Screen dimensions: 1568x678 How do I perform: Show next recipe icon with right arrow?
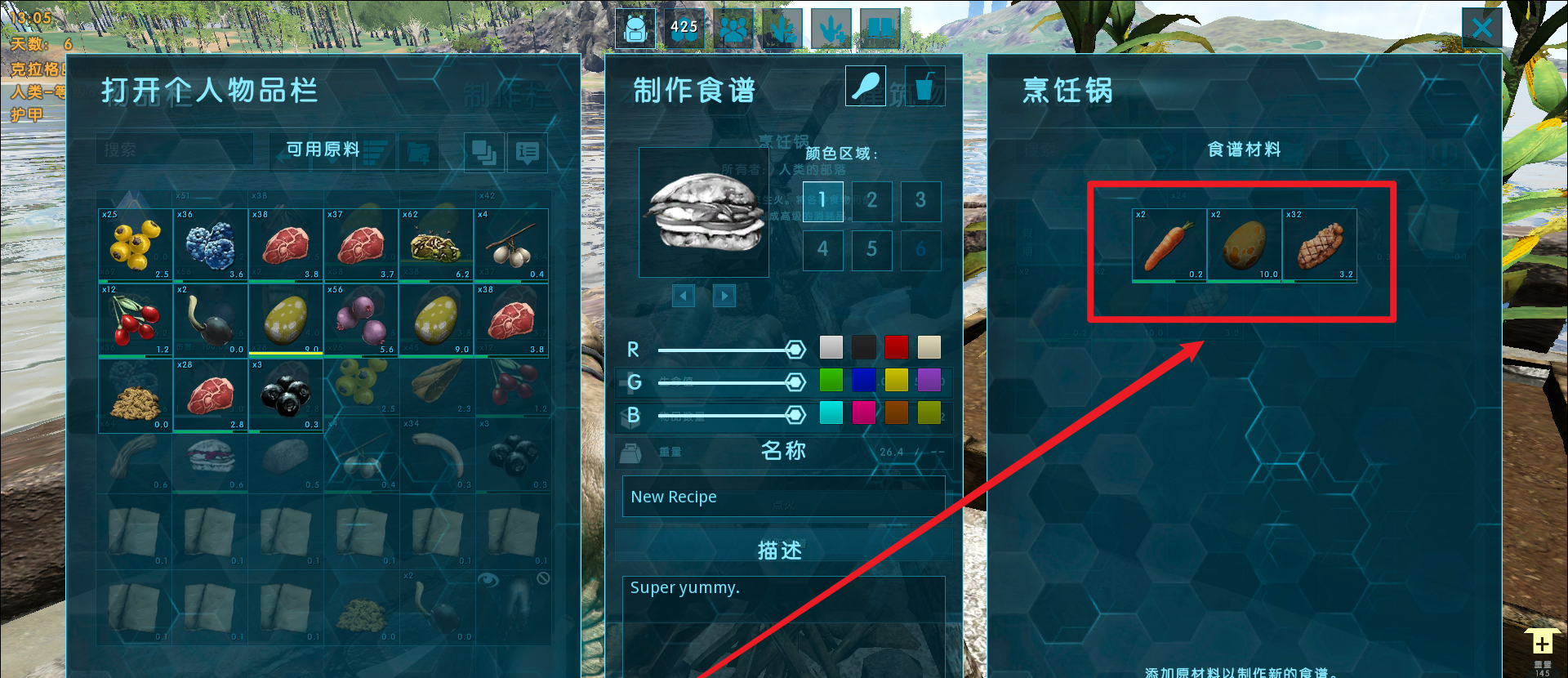coord(724,296)
